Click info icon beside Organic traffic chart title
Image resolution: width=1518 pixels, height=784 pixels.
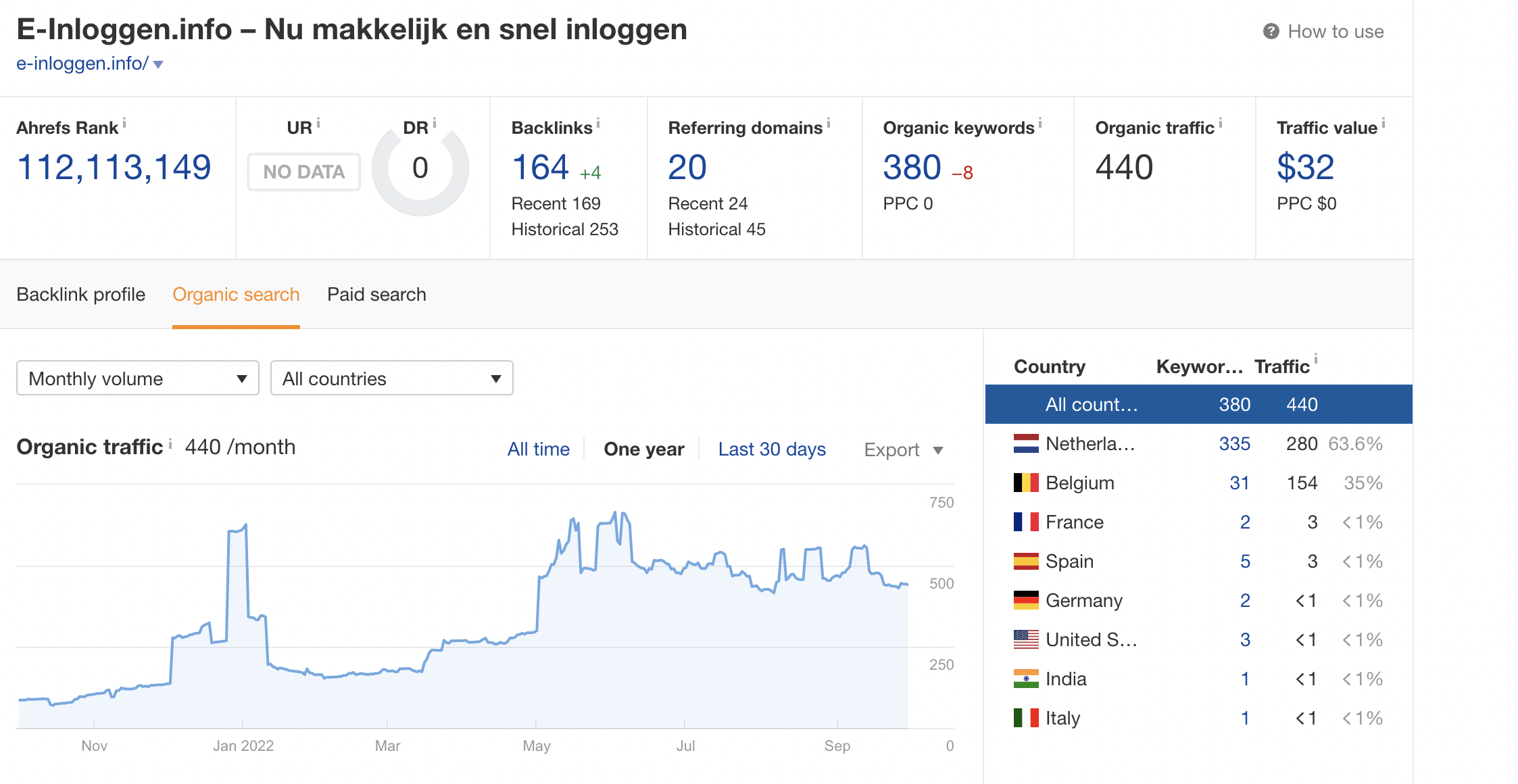pyautogui.click(x=170, y=443)
